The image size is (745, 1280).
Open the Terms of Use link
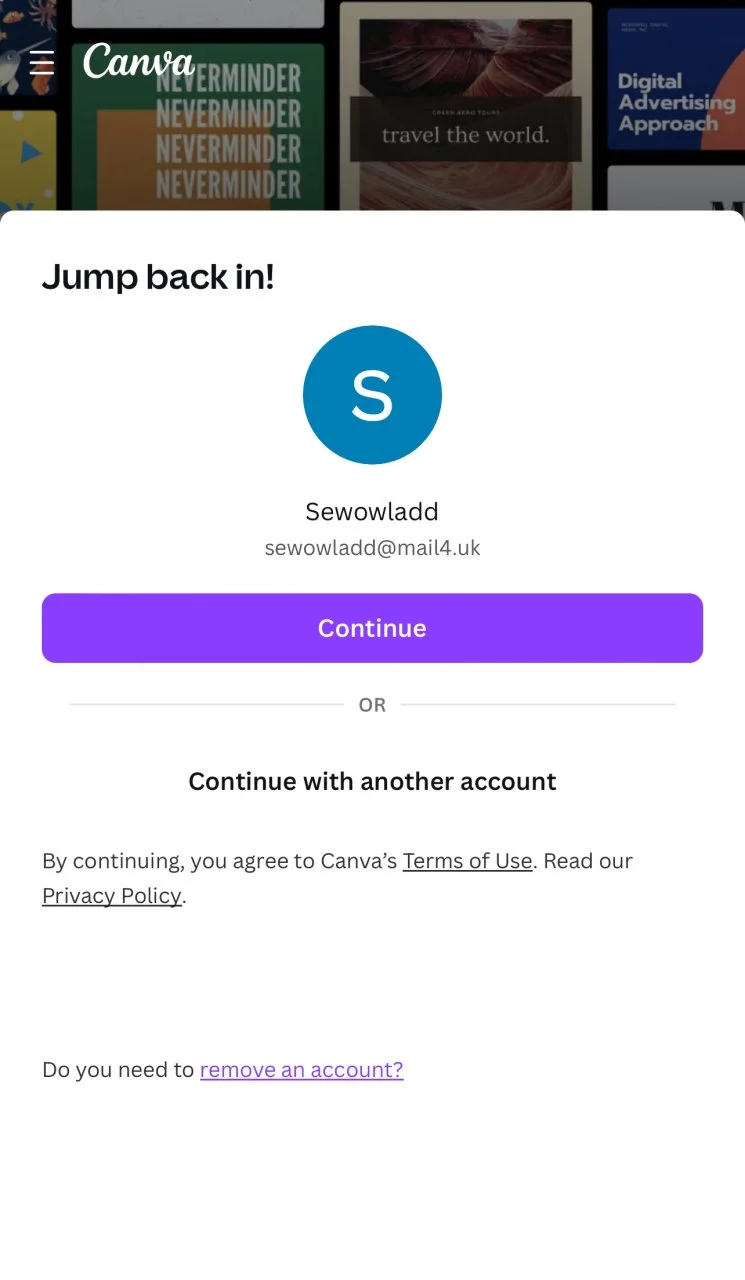click(x=467, y=861)
